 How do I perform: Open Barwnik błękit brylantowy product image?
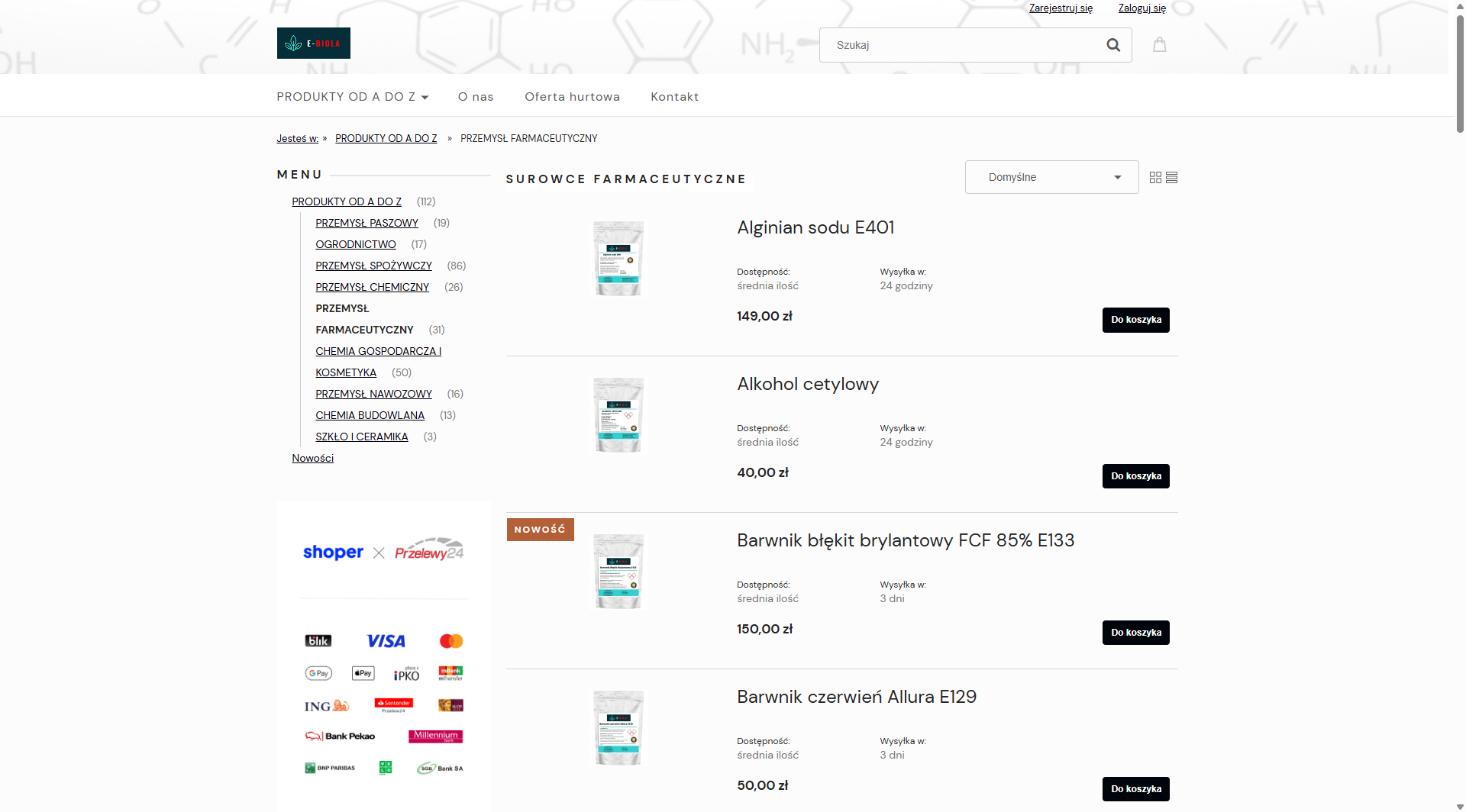(x=618, y=572)
